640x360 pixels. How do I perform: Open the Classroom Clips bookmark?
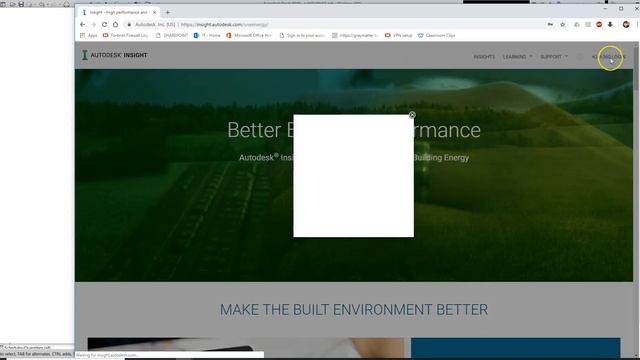point(437,36)
